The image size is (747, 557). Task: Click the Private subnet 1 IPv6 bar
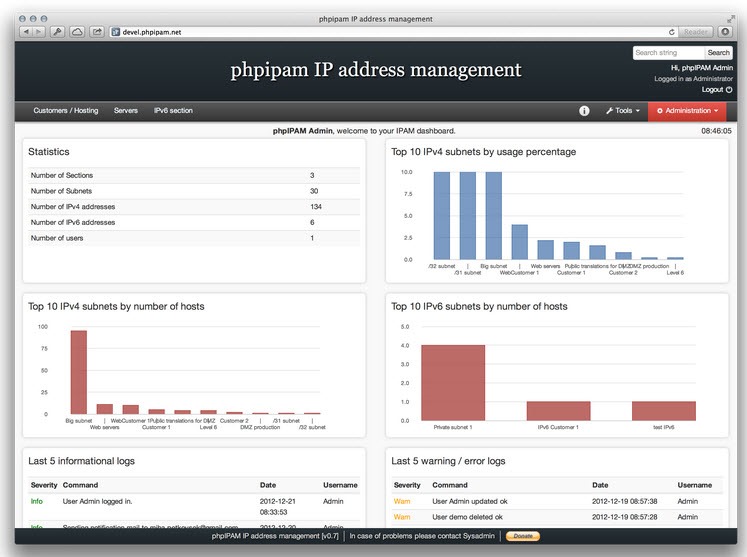click(x=453, y=383)
